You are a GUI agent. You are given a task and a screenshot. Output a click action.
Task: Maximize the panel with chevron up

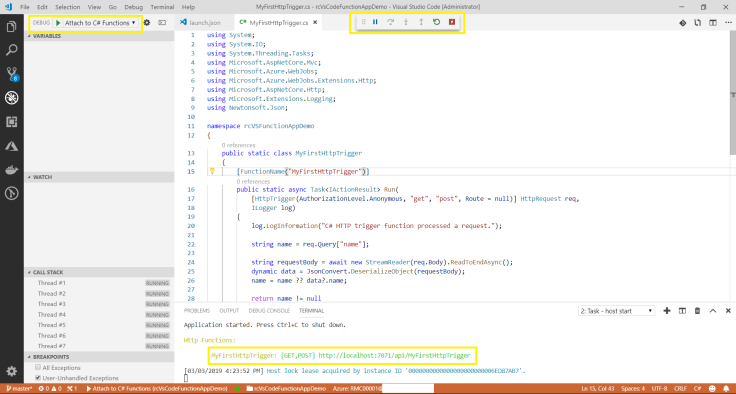click(713, 311)
